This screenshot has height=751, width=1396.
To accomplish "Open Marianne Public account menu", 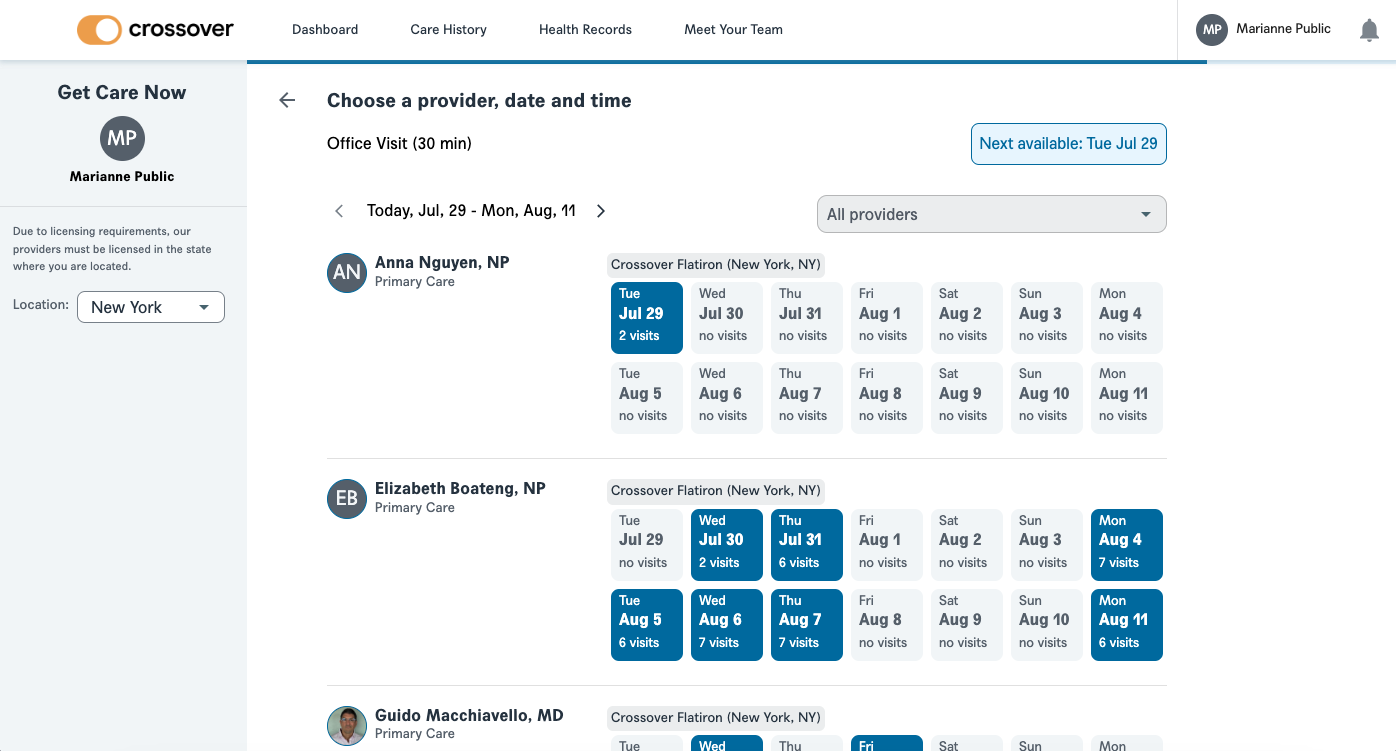I will pos(1283,29).
